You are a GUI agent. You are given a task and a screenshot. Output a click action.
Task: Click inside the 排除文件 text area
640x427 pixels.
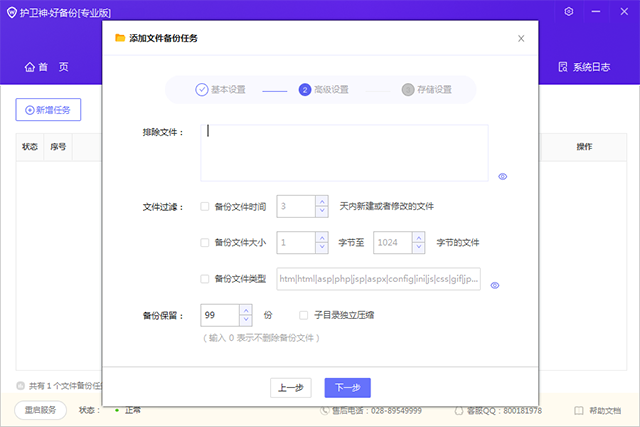(x=344, y=152)
